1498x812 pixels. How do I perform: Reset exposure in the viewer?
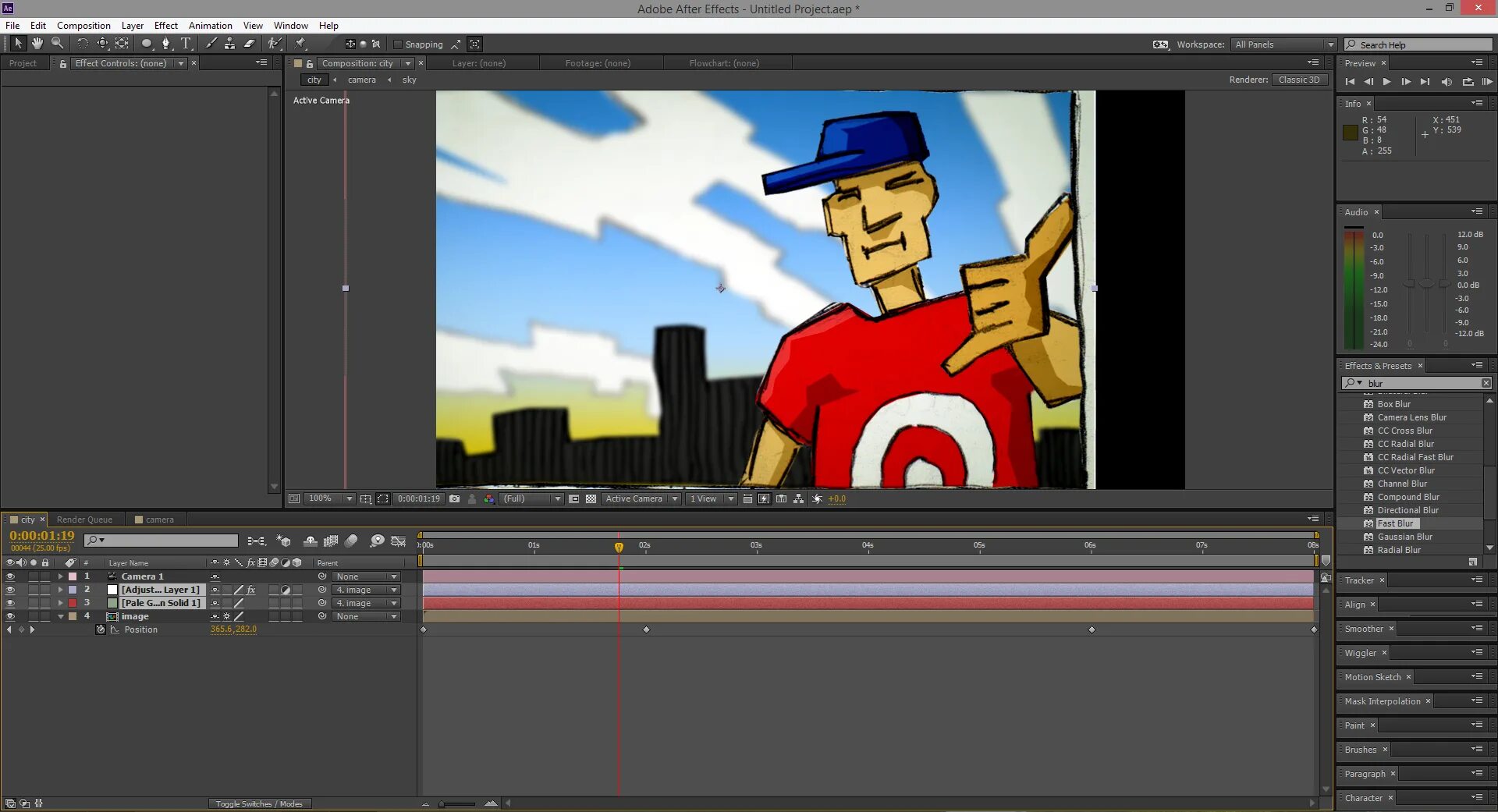(x=817, y=498)
